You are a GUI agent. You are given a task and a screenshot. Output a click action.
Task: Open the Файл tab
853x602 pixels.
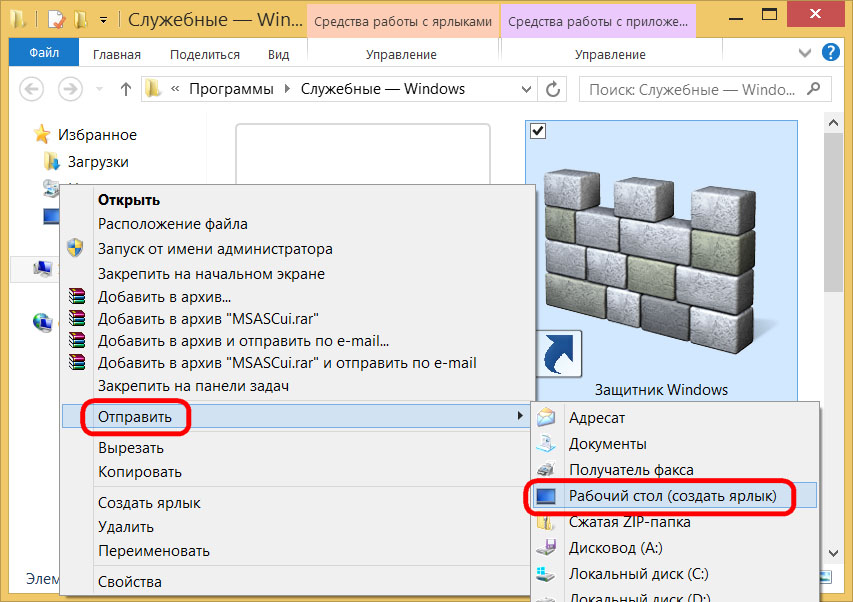[x=44, y=53]
